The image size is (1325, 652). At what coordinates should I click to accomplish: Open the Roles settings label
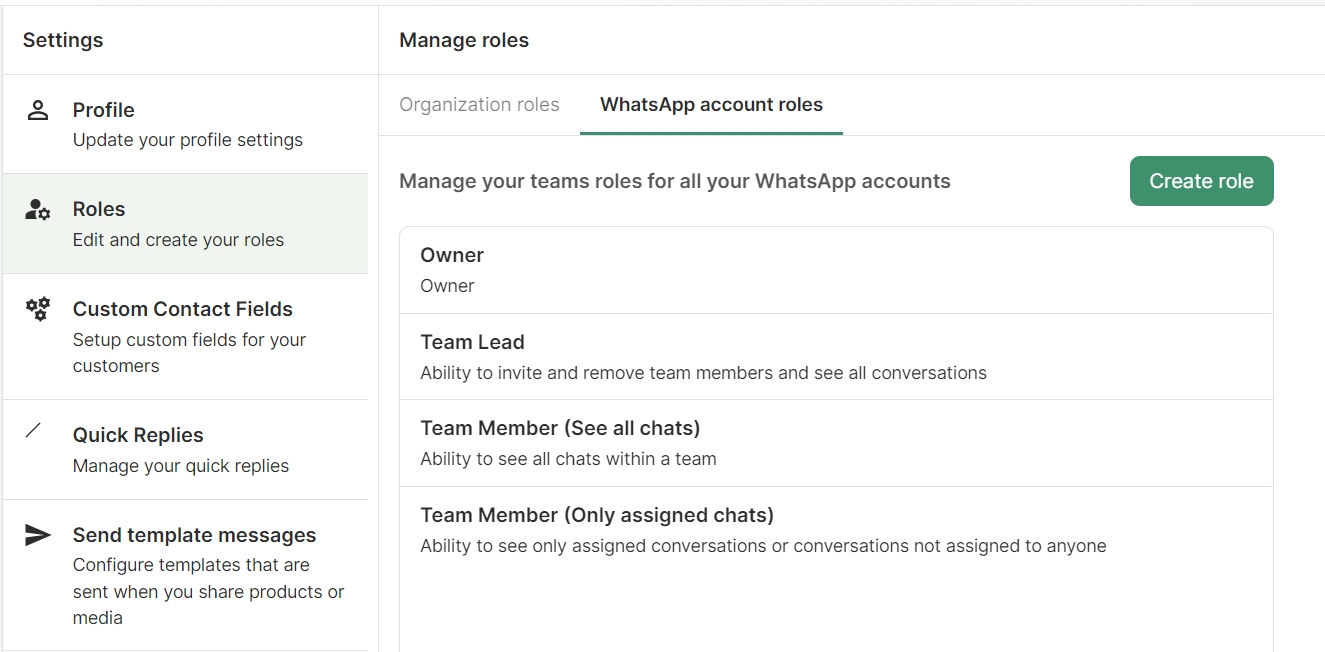(x=99, y=209)
